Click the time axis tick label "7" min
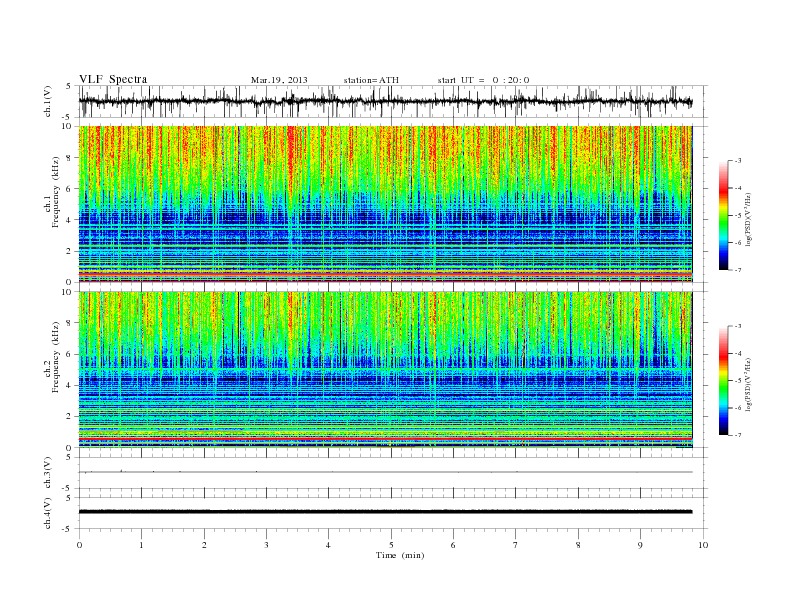Image resolution: width=792 pixels, height=612 pixels. tap(516, 545)
